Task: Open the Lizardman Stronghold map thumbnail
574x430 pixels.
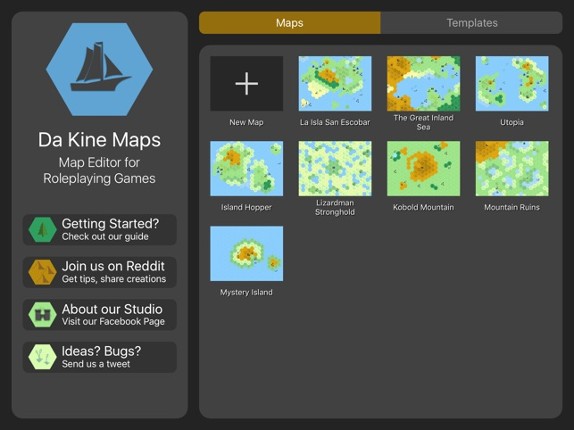Action: 335,168
